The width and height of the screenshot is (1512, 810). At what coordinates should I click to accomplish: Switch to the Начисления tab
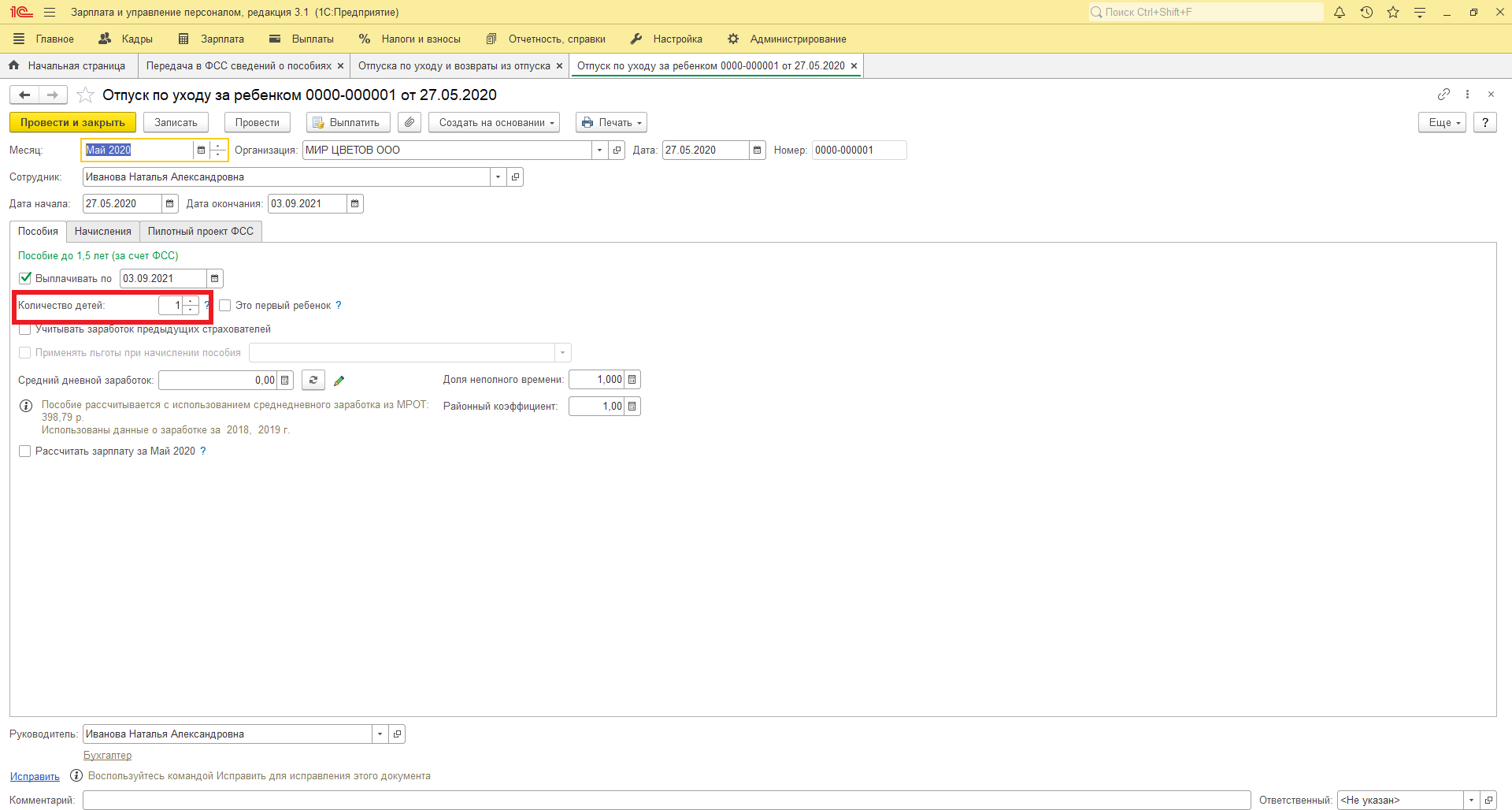tap(102, 232)
